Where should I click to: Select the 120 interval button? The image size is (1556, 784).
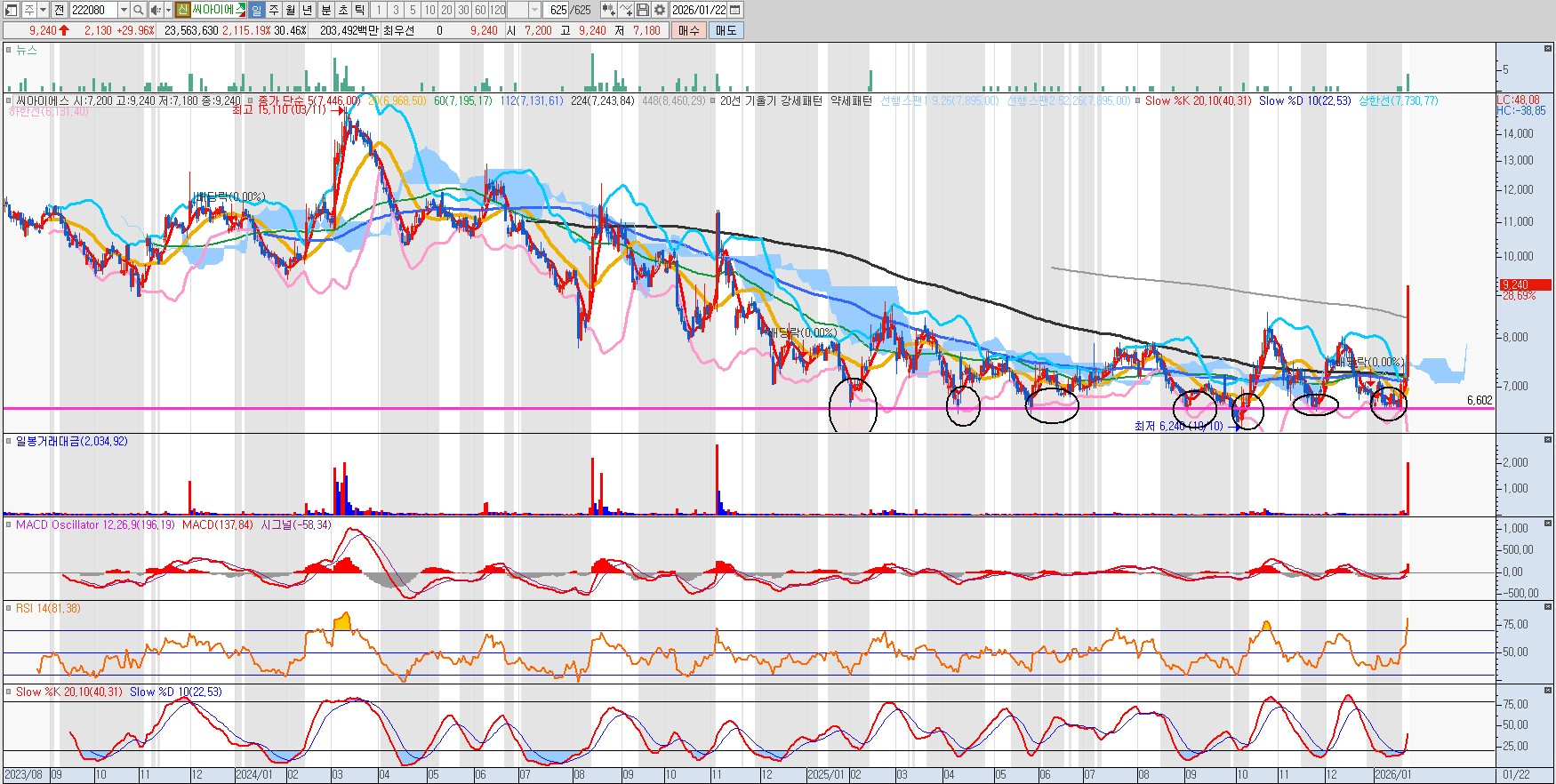tap(497, 10)
